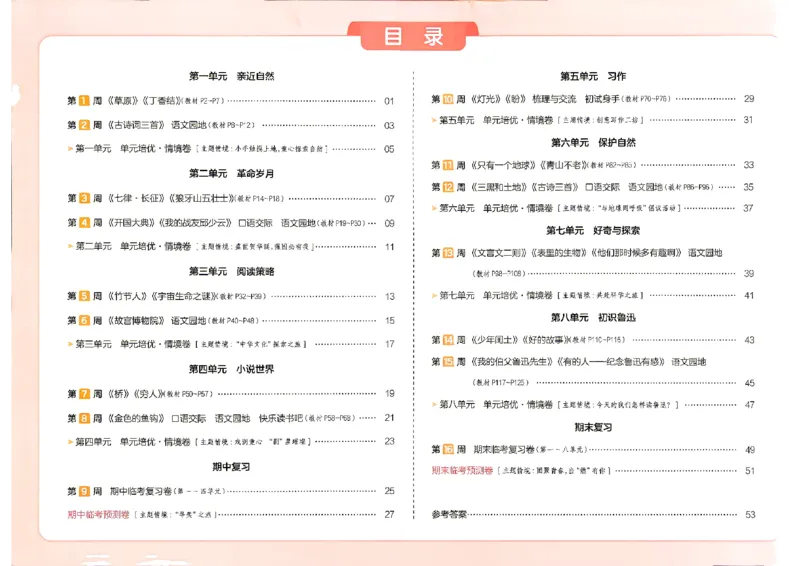Image resolution: width=800 pixels, height=566 pixels.
Task: Click the orange week number 12 badge
Action: [x=448, y=187]
